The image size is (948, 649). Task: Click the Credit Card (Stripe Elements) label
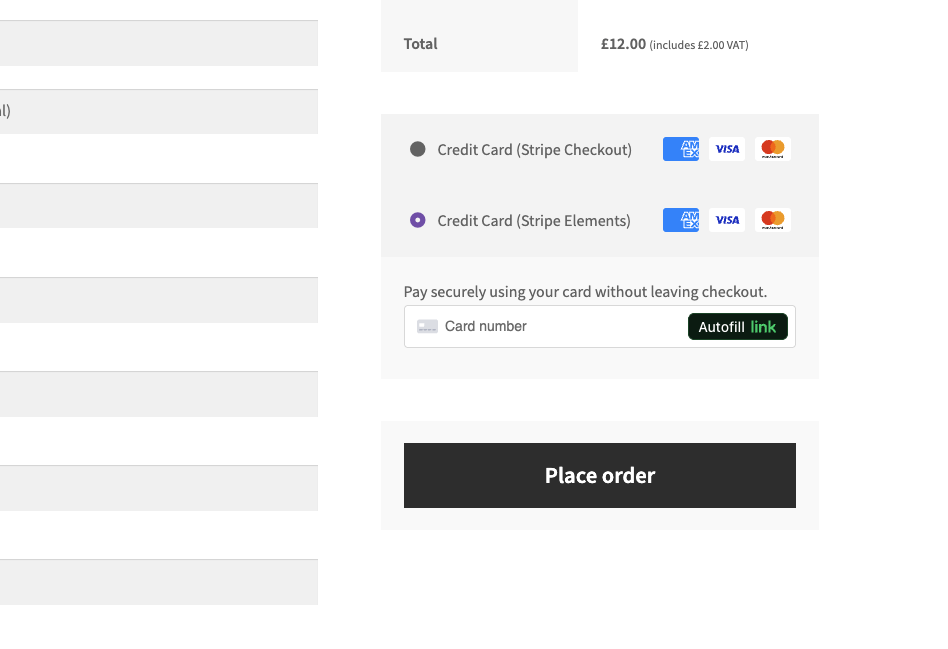click(534, 221)
